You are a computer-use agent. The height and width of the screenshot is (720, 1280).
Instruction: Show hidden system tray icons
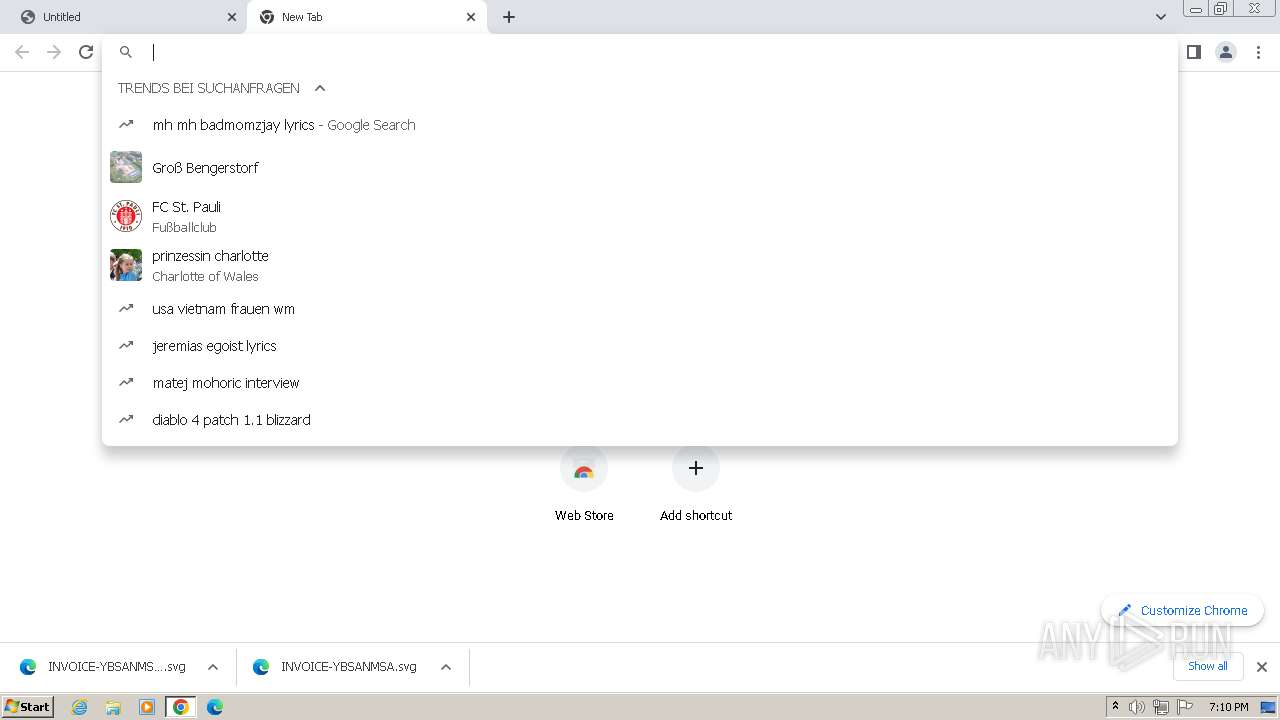coord(1115,707)
